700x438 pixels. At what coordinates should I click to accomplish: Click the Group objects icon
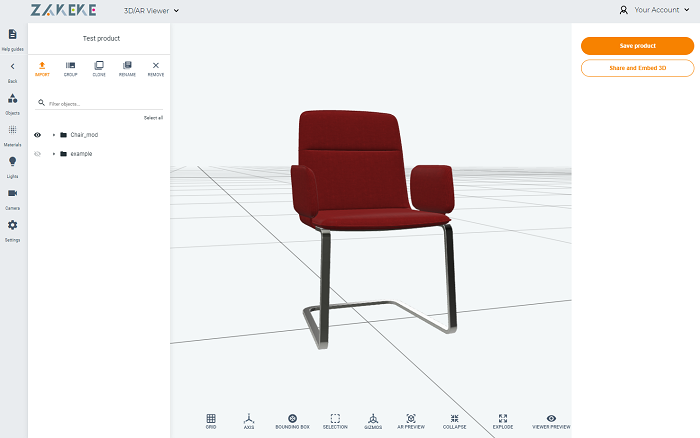pos(71,65)
